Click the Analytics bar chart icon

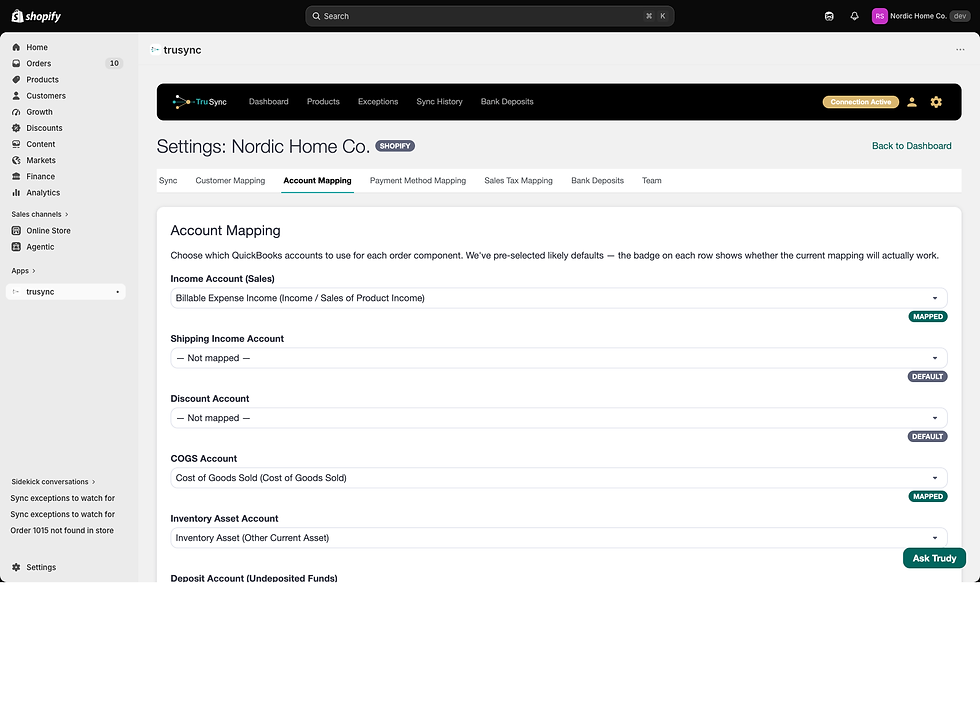click(16, 193)
